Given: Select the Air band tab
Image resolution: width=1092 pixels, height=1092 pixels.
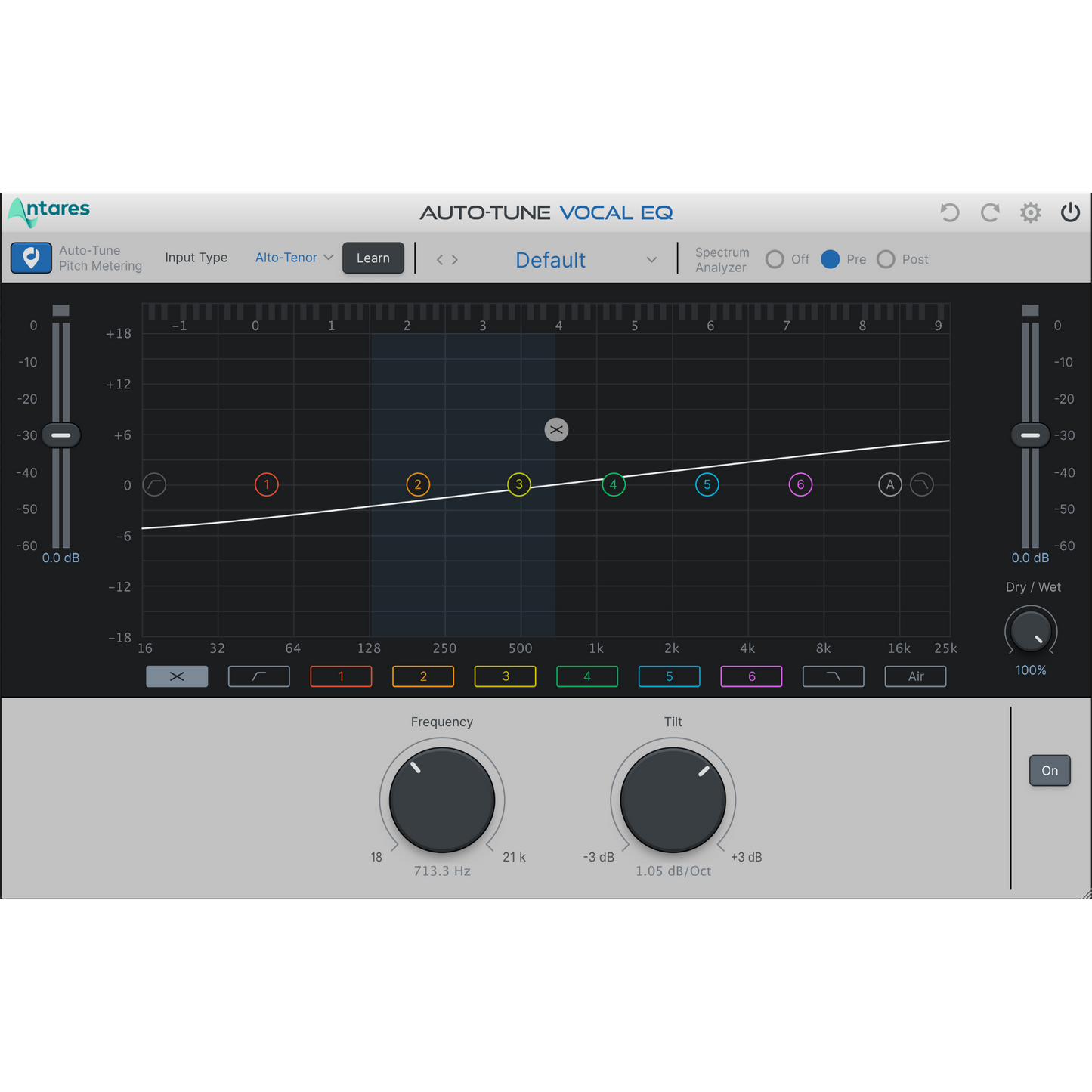Looking at the screenshot, I should click(x=915, y=676).
